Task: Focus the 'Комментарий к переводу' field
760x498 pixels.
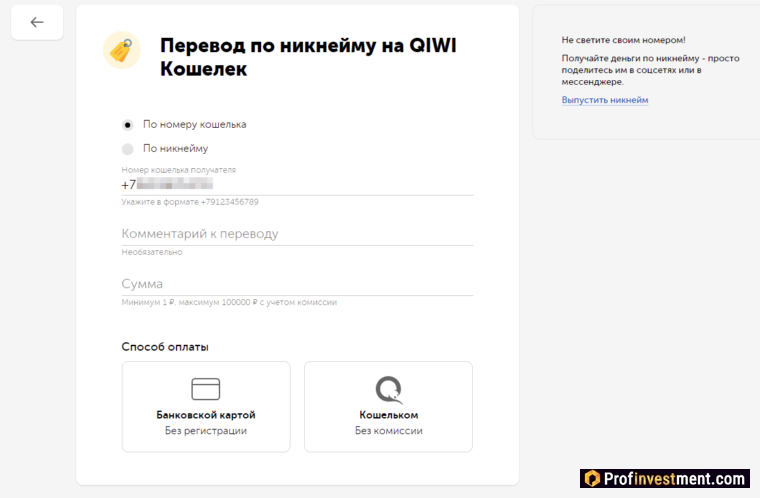Action: click(297, 234)
